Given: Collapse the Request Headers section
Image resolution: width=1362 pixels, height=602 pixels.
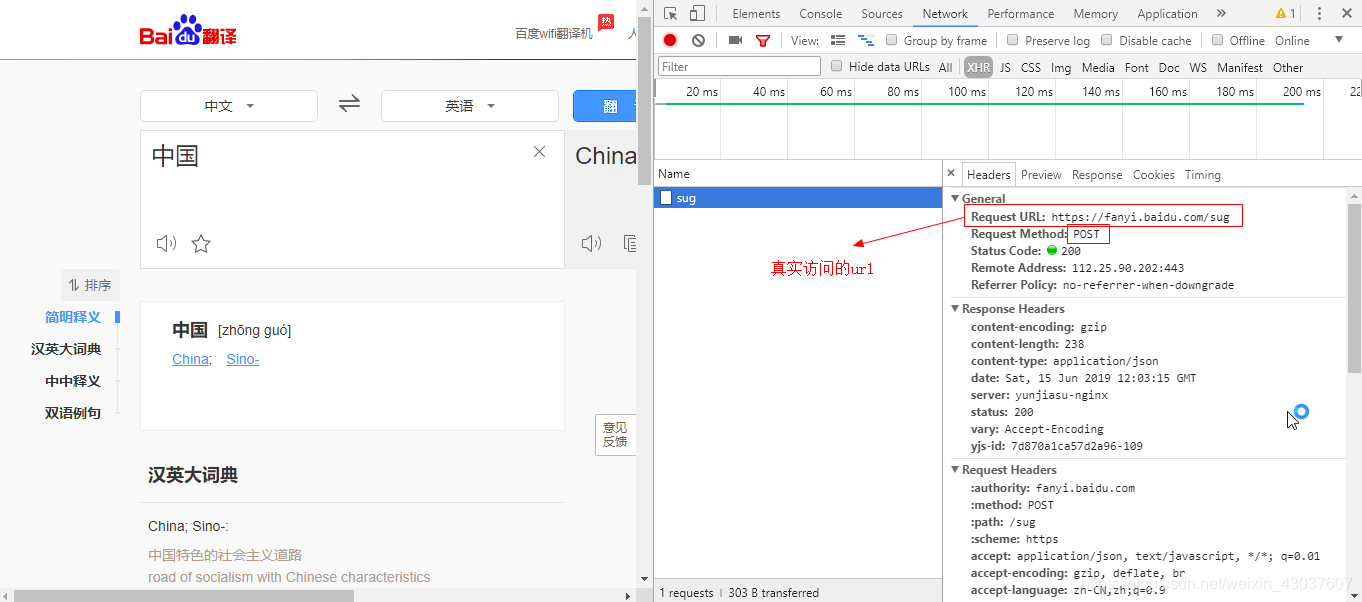Looking at the screenshot, I should [956, 469].
